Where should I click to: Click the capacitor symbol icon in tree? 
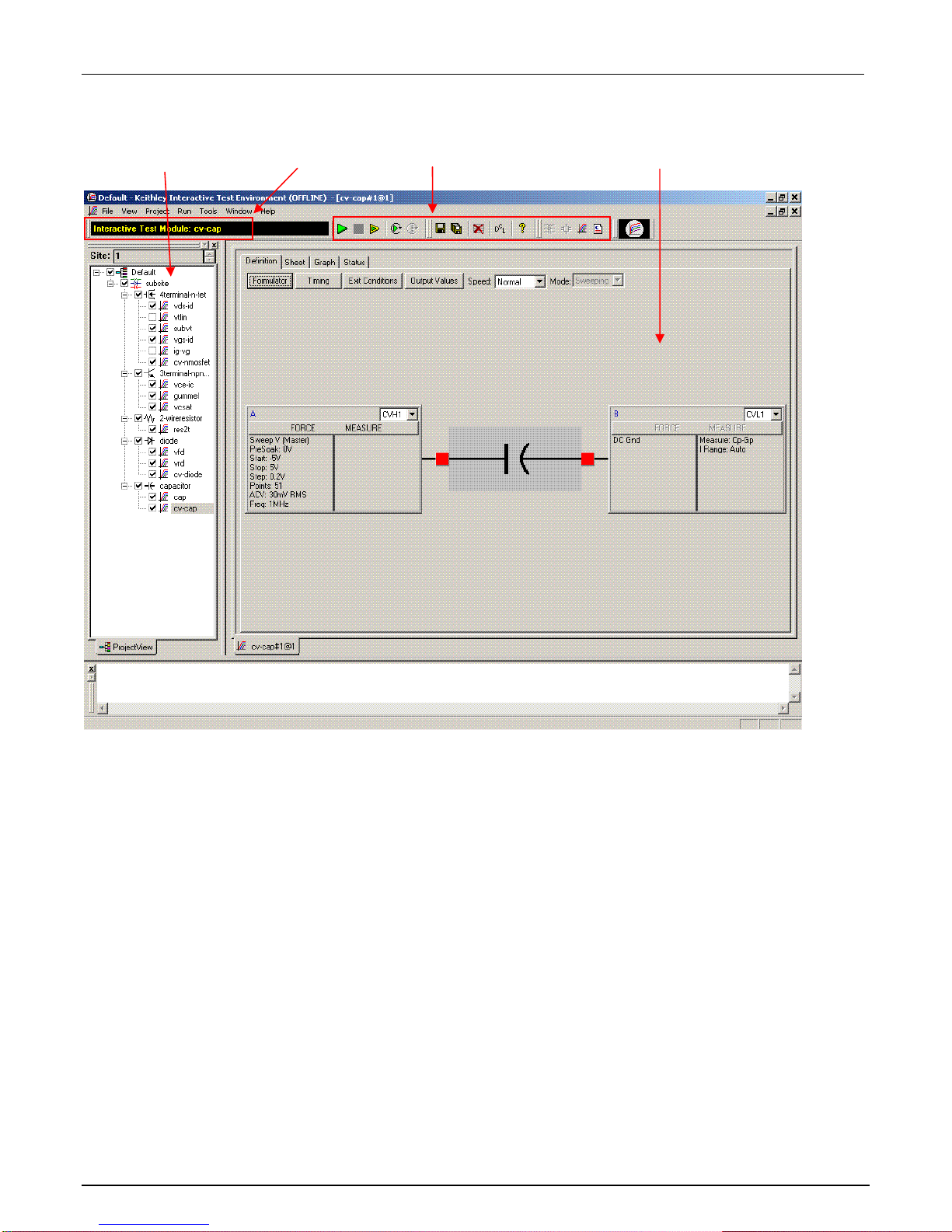click(x=150, y=486)
